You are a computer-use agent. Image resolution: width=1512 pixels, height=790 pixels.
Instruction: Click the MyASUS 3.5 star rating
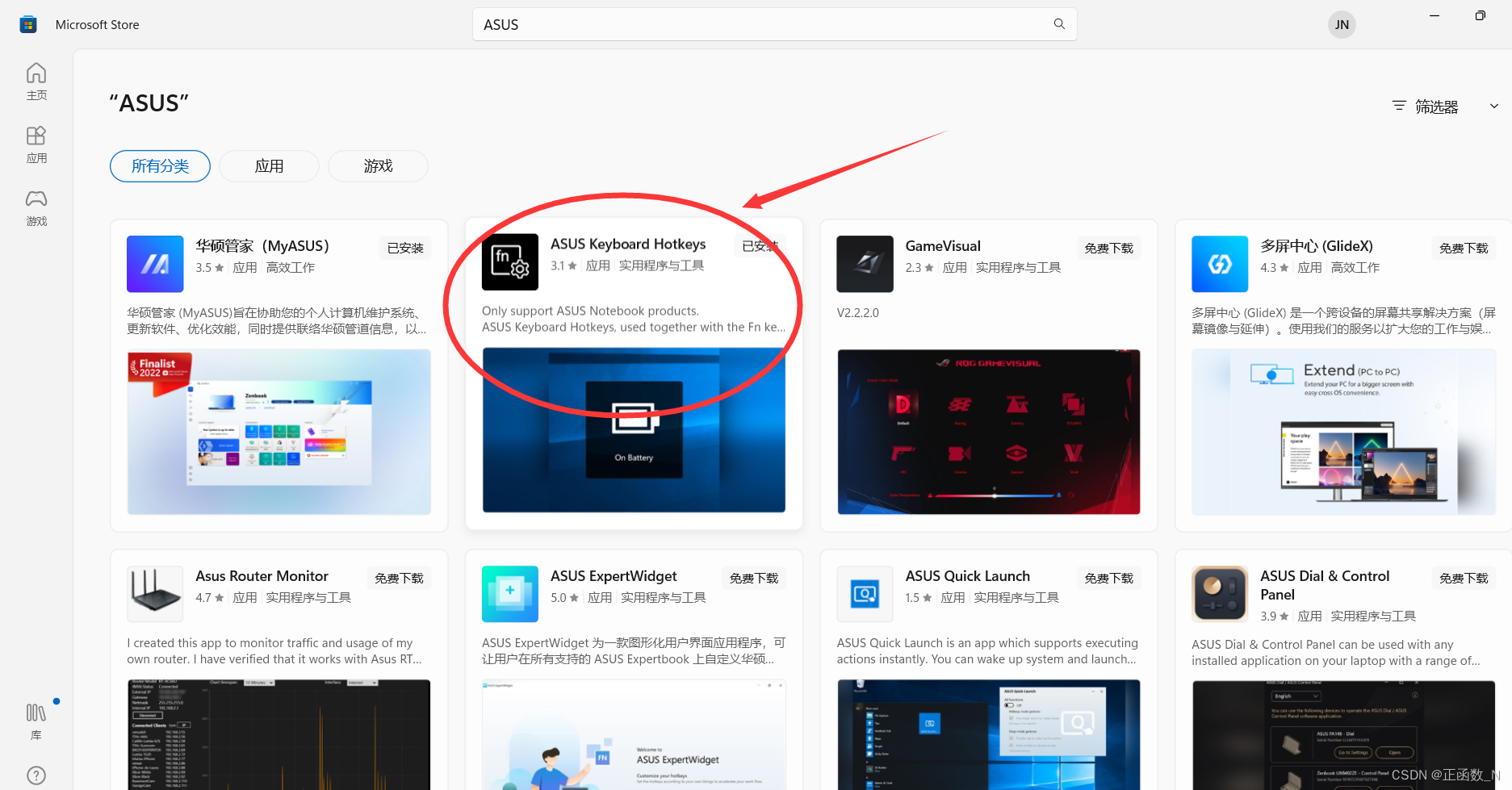pyautogui.click(x=210, y=268)
